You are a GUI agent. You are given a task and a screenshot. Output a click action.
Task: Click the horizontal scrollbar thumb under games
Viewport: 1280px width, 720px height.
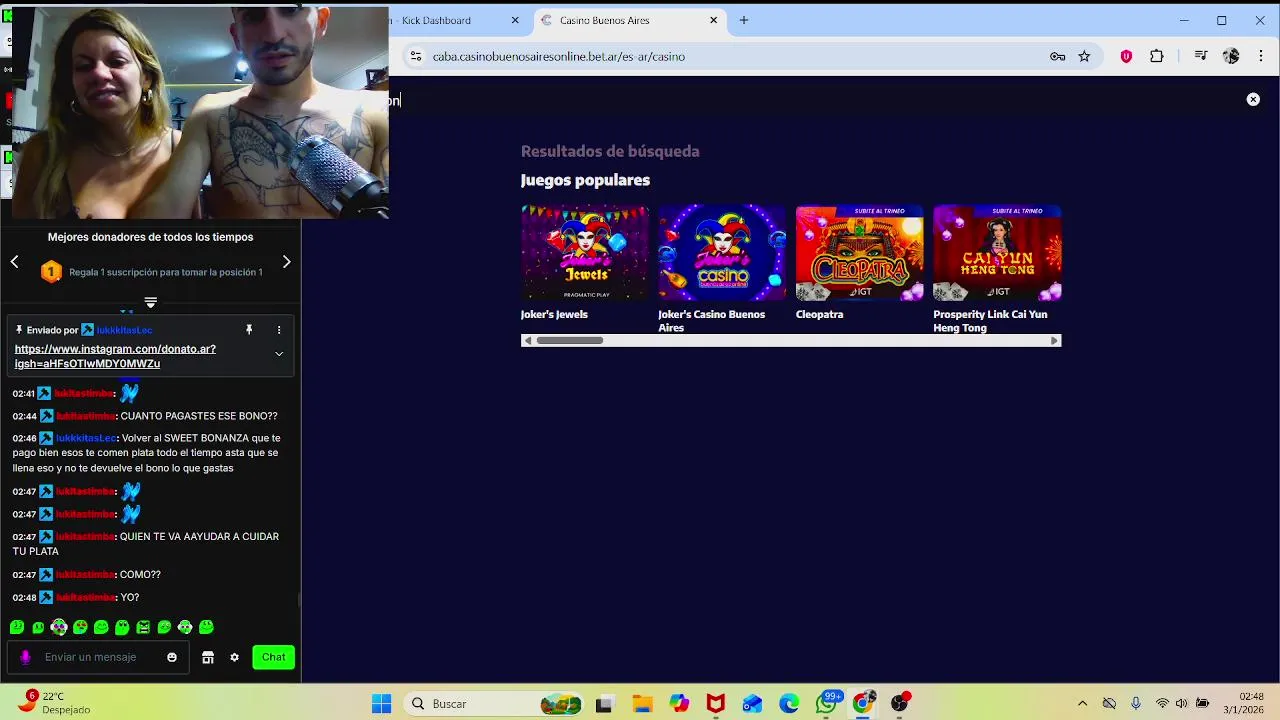coord(570,340)
